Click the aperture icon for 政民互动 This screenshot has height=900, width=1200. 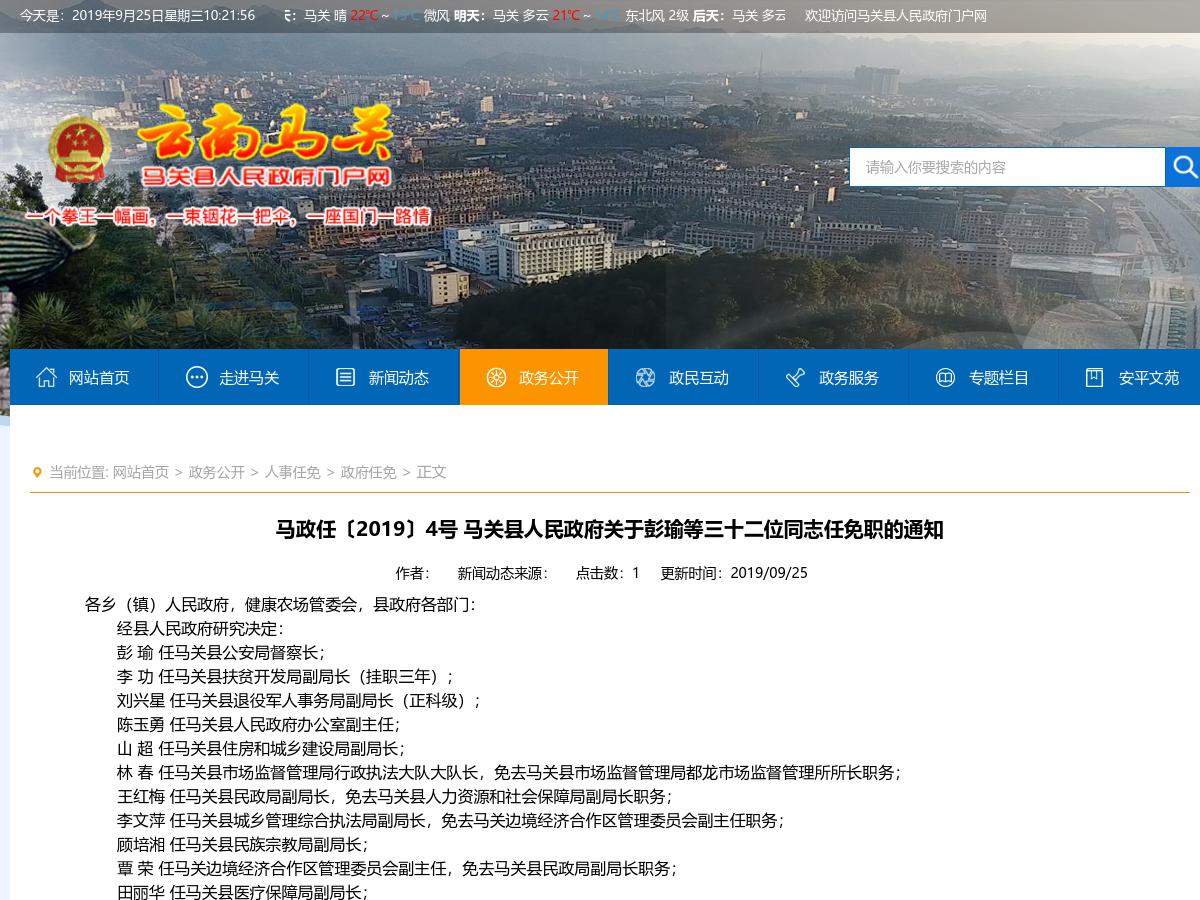646,377
